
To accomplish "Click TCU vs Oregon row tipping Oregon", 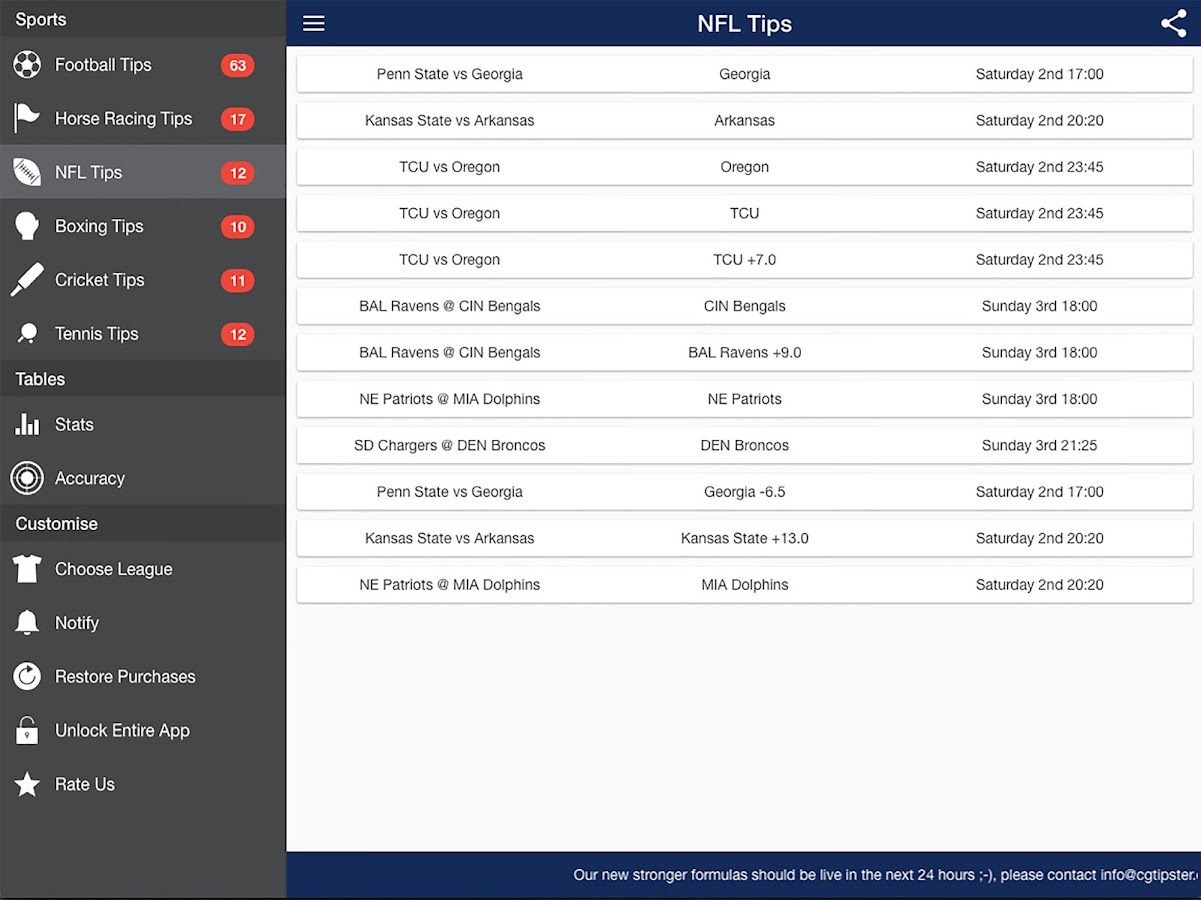I will coord(745,167).
